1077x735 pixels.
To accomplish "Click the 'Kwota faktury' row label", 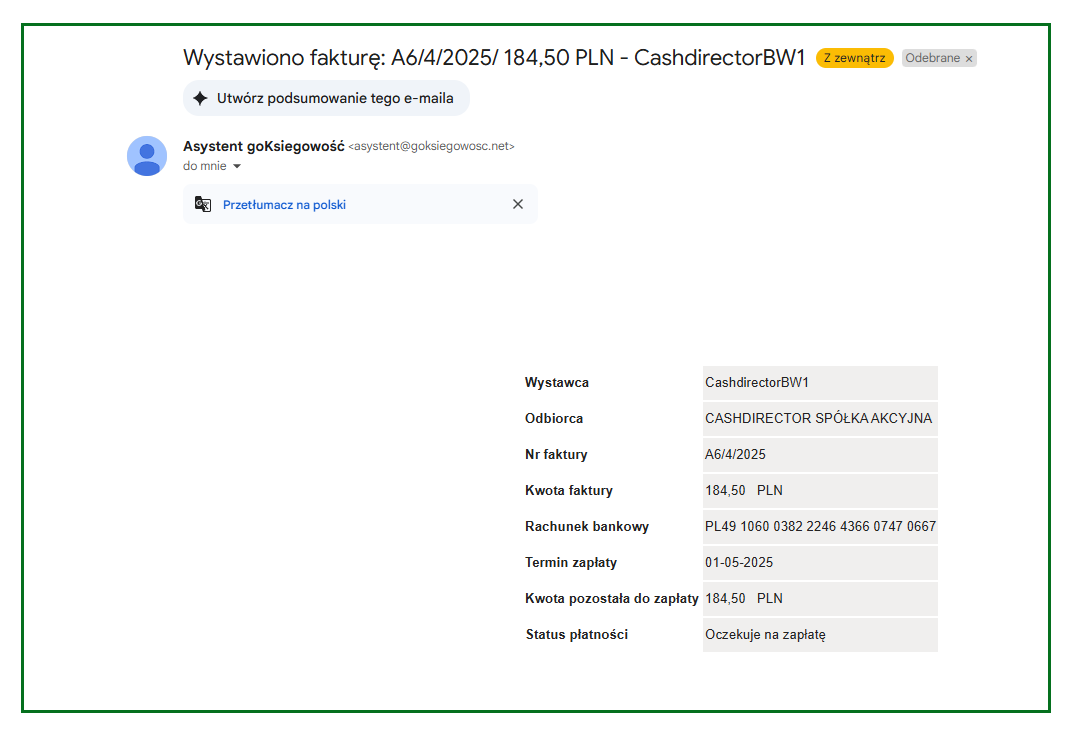I will pos(569,490).
